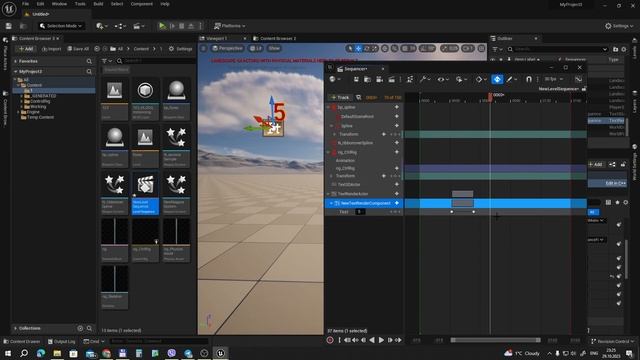Screen dimensions: 640x360
Task: Open the Tools menu
Action: 80,4
